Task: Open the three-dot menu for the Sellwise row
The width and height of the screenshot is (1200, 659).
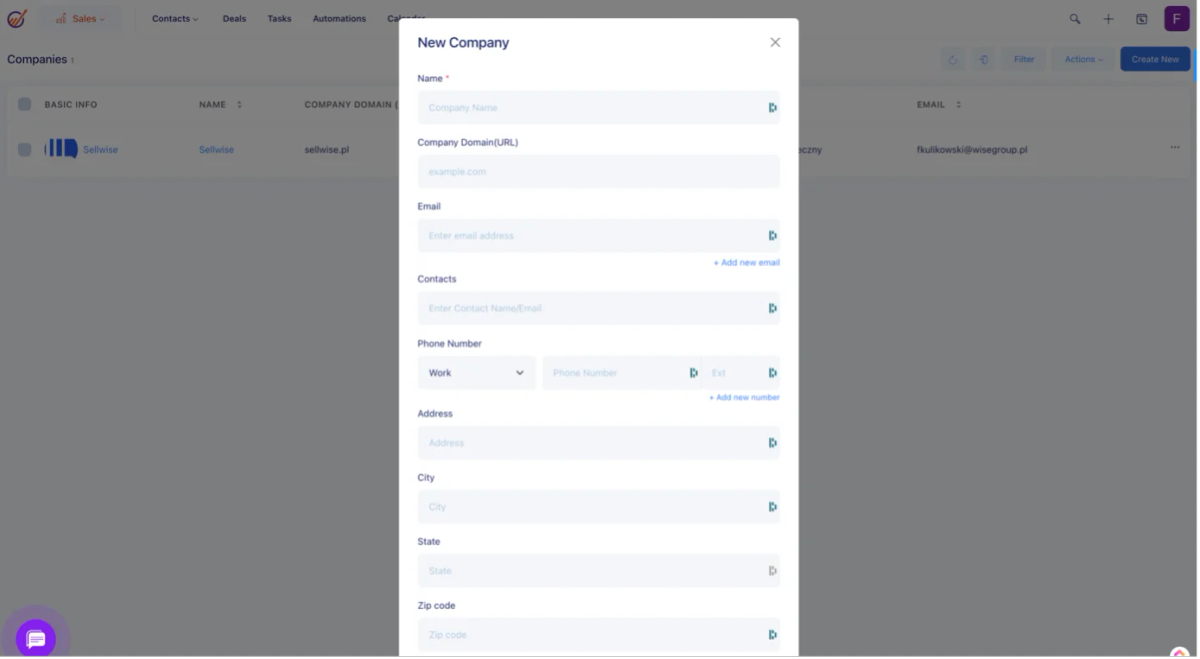Action: (1175, 148)
